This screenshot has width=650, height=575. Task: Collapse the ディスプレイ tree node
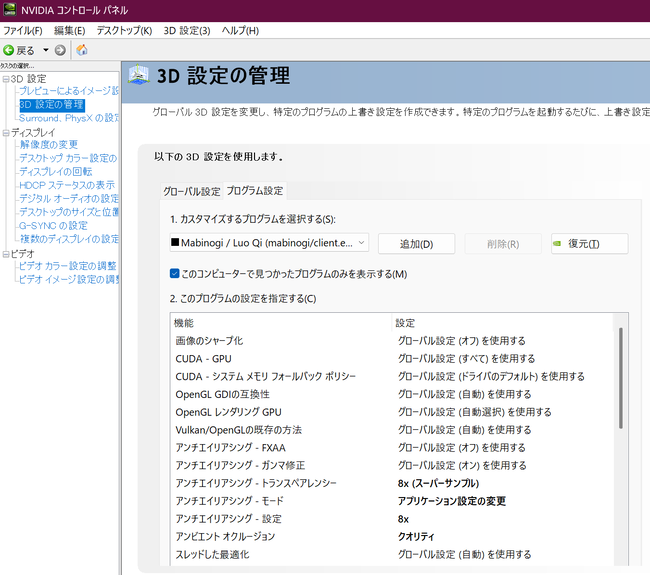[6, 133]
